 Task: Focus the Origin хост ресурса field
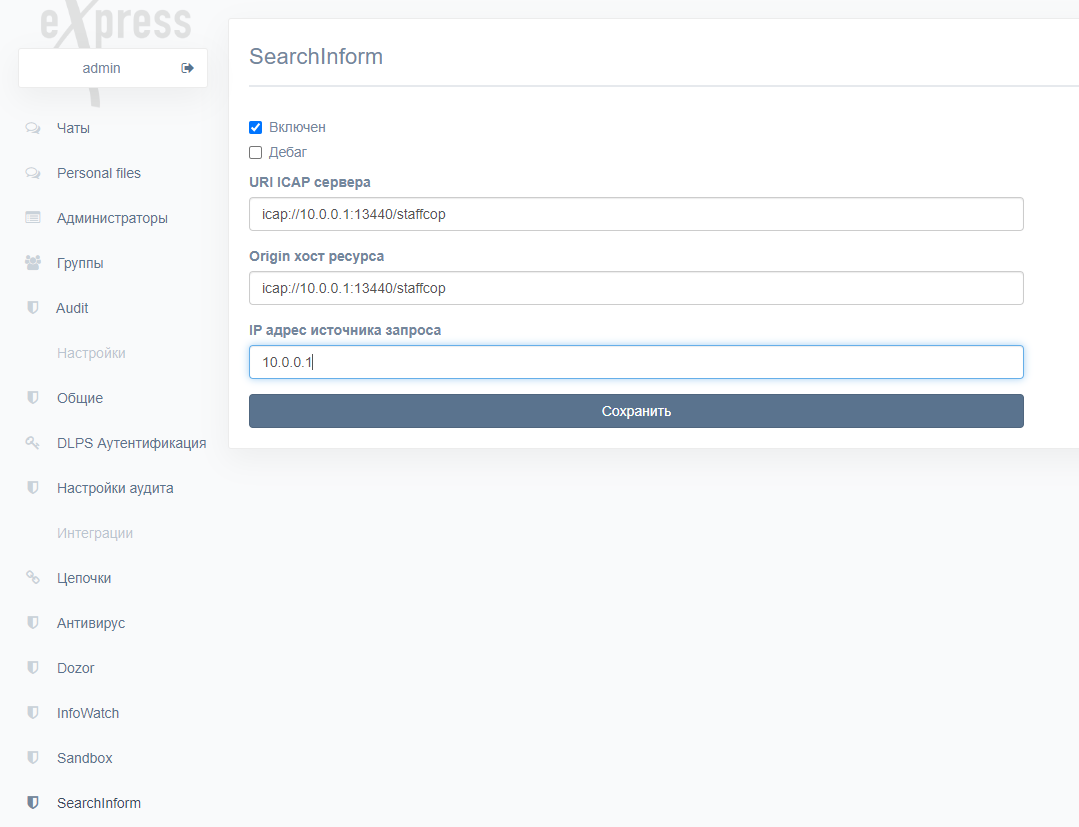(x=635, y=288)
